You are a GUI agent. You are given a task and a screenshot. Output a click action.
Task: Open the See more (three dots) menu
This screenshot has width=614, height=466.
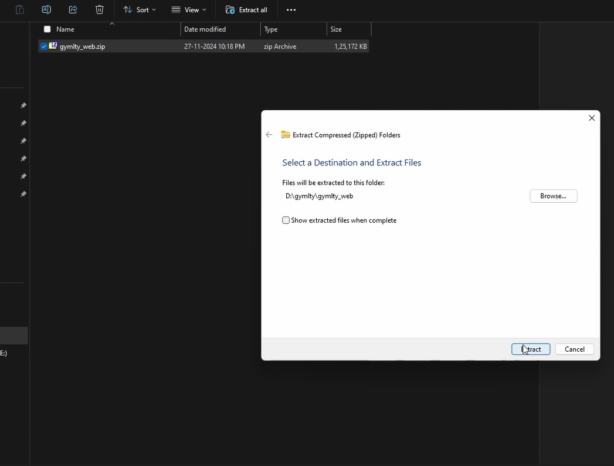click(291, 10)
